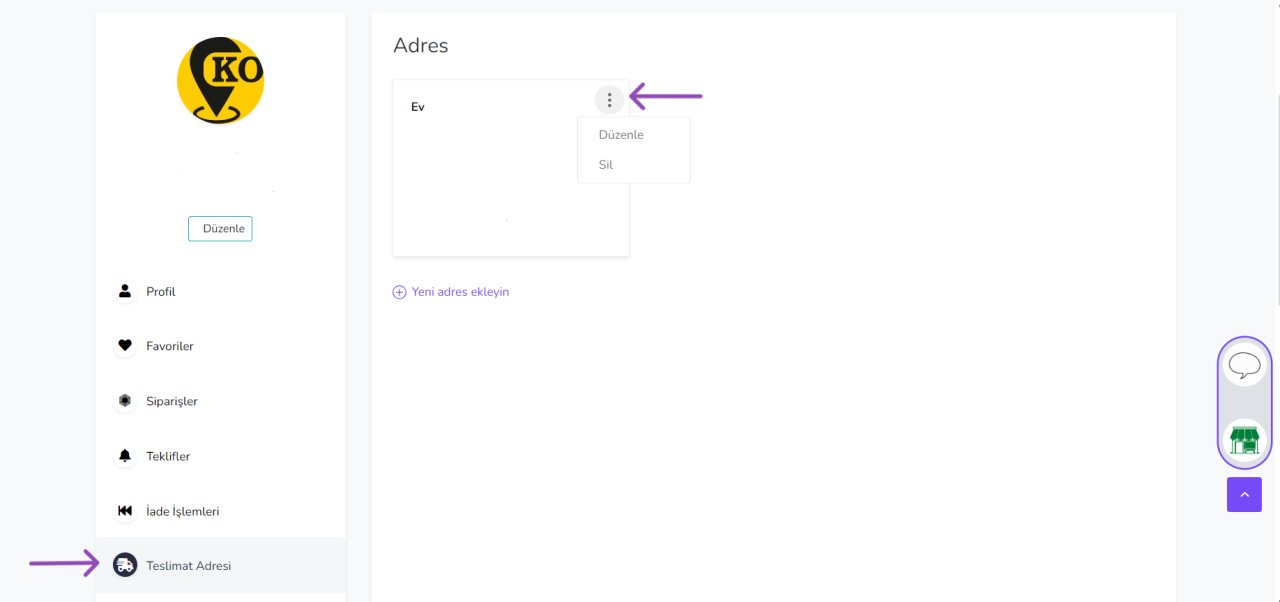The height and width of the screenshot is (602, 1280).
Task: Click the page scrollbar on the right edge
Action: (1278, 200)
